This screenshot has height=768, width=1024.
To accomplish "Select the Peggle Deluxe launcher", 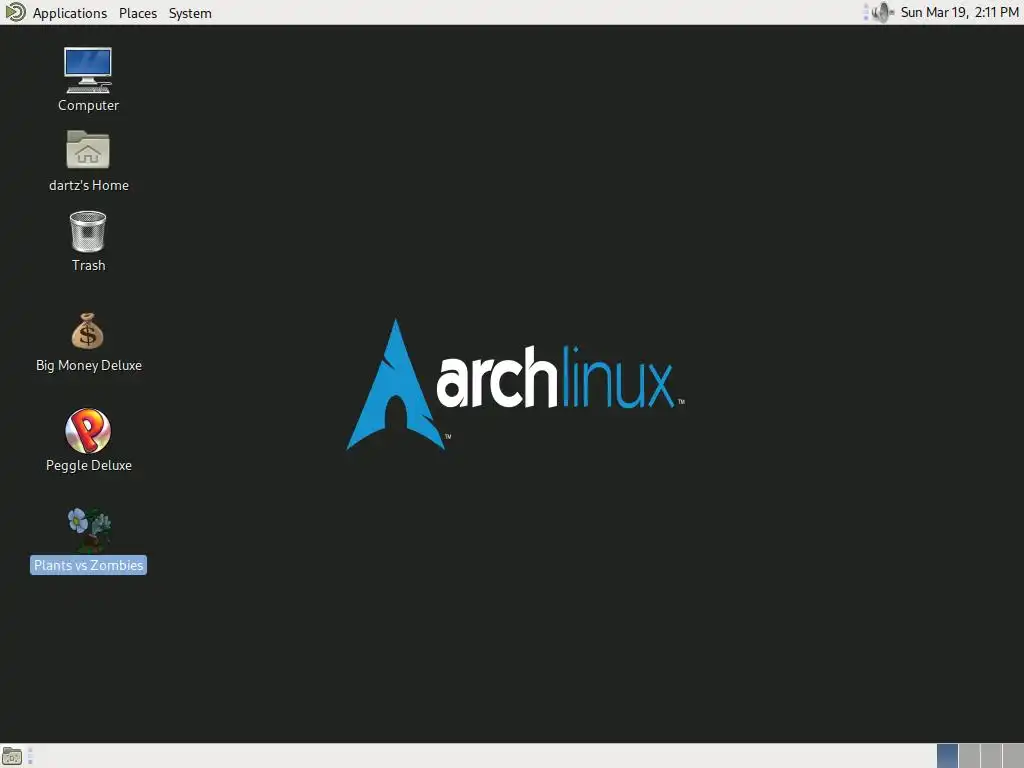I will pos(88,440).
